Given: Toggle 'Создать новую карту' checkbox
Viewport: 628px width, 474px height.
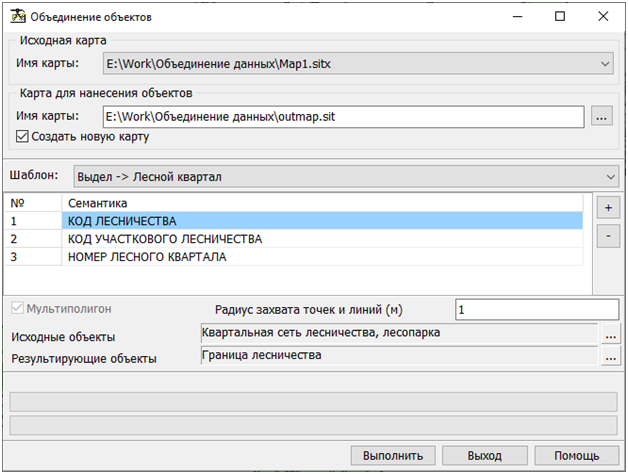Looking at the screenshot, I should (x=23, y=136).
